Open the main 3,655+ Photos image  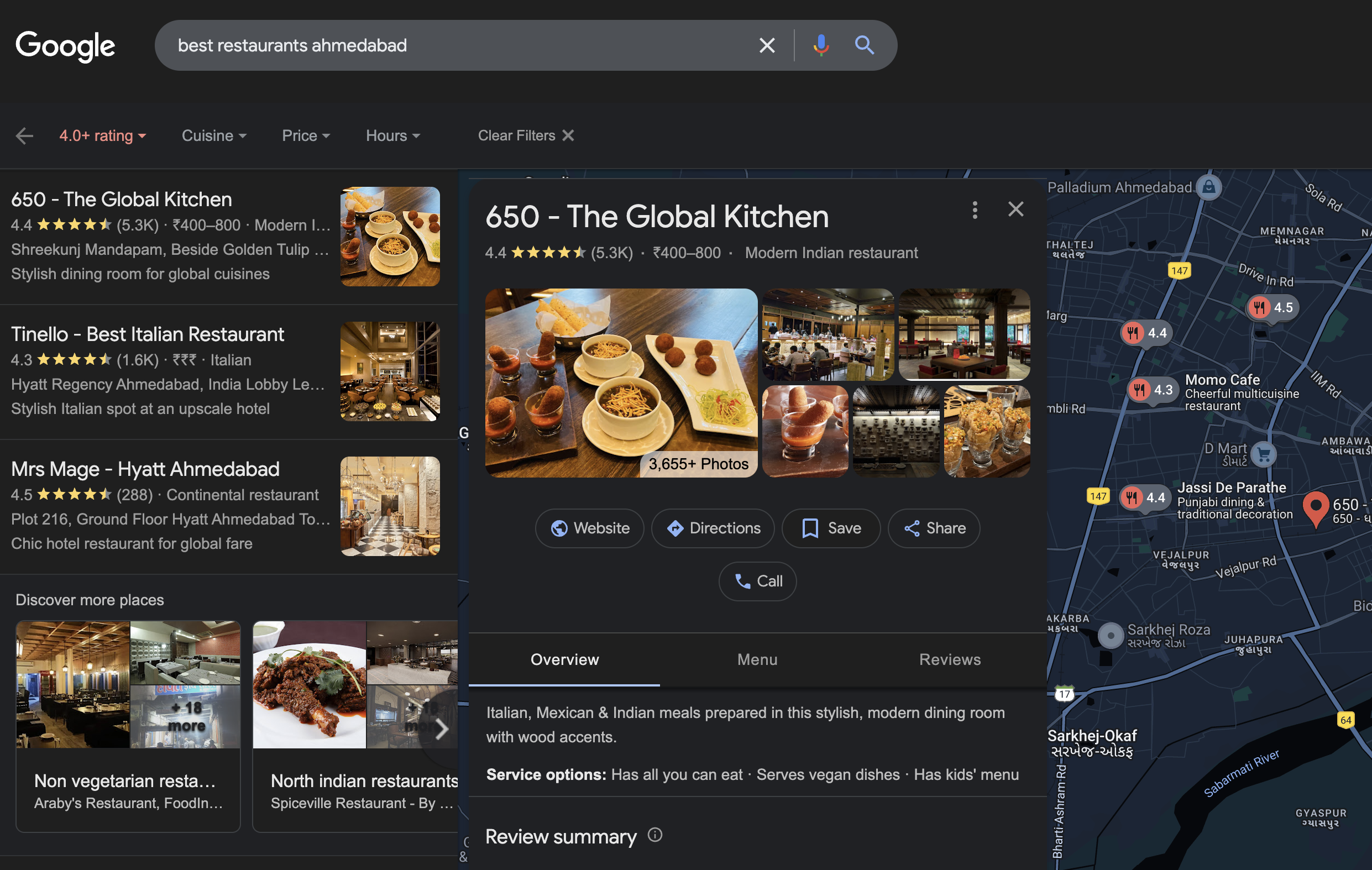(x=621, y=383)
